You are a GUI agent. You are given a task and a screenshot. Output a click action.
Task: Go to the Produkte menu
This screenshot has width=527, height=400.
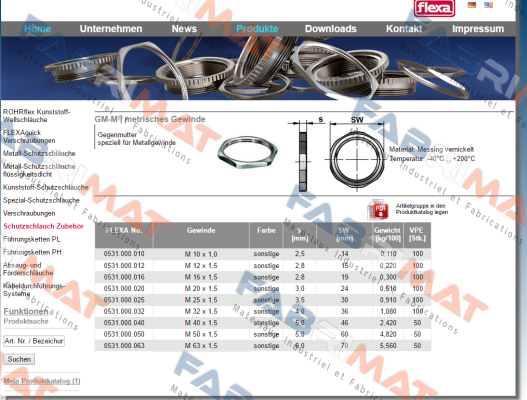(257, 29)
